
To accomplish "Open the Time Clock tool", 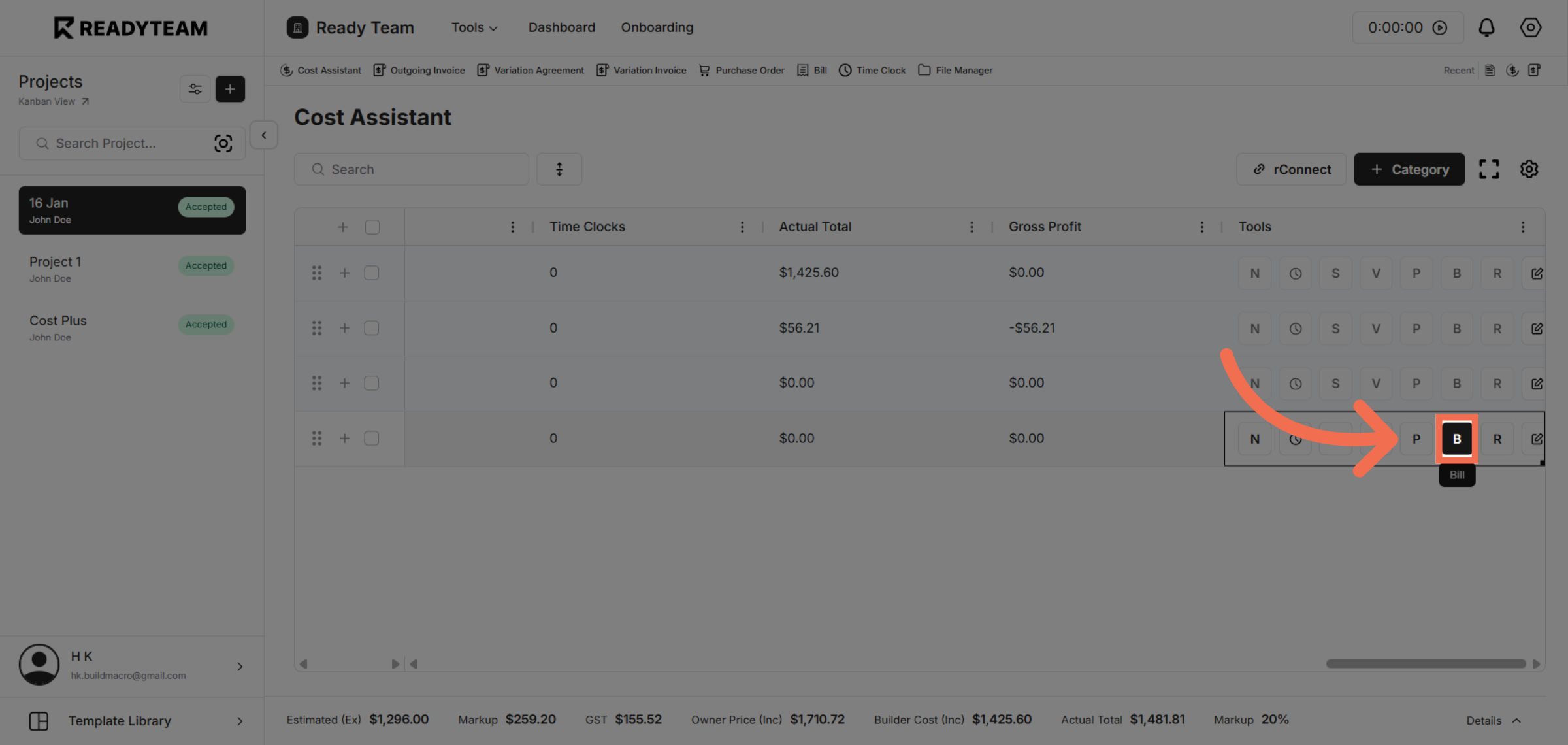I will (x=872, y=70).
